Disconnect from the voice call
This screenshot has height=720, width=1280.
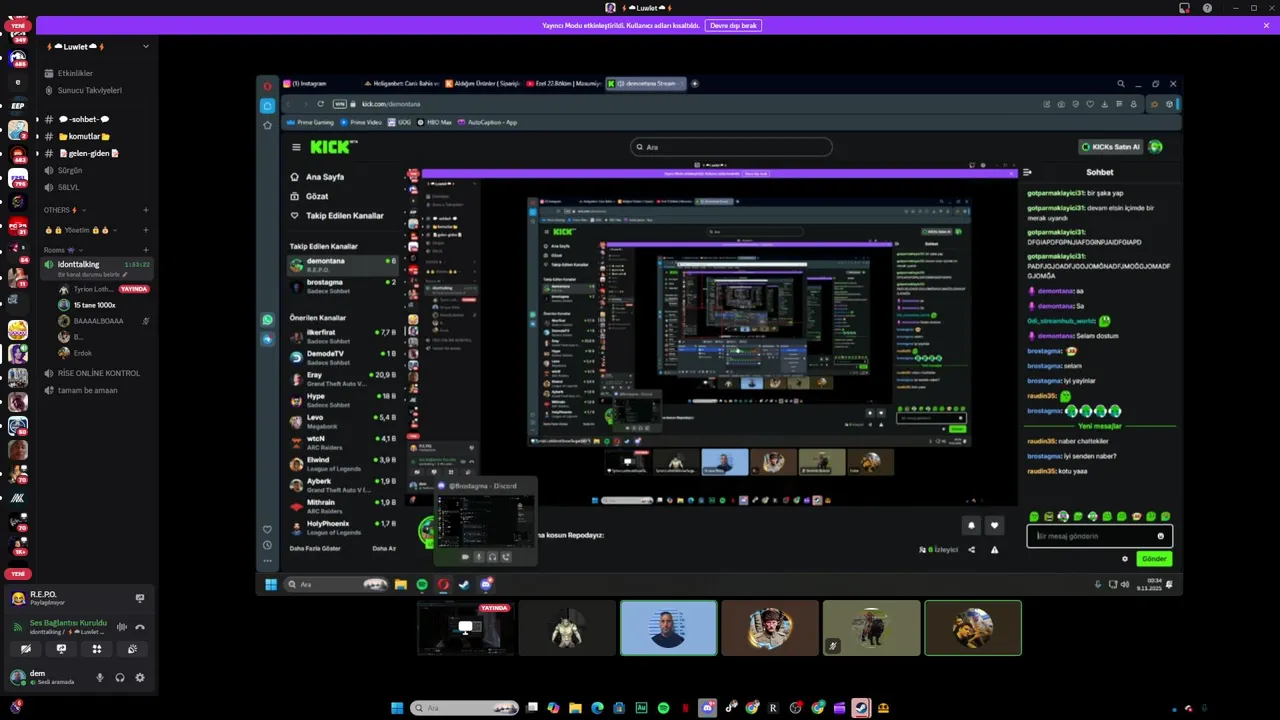click(140, 627)
